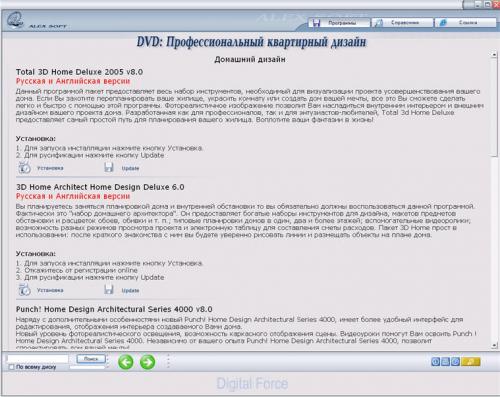Open the Программы tab with floppy icon

[338, 23]
